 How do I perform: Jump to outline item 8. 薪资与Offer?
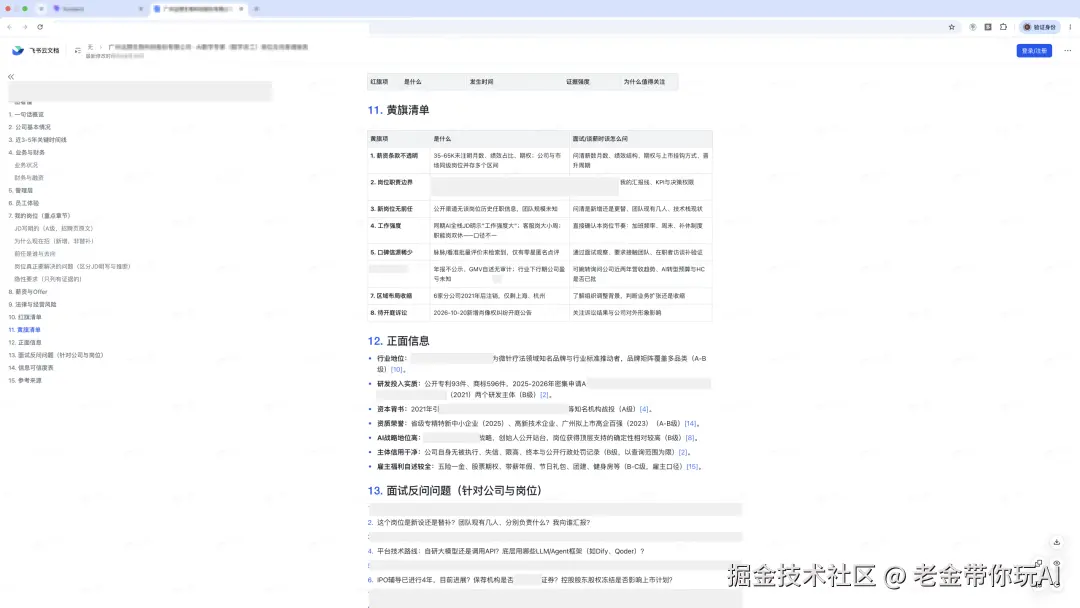coord(28,292)
